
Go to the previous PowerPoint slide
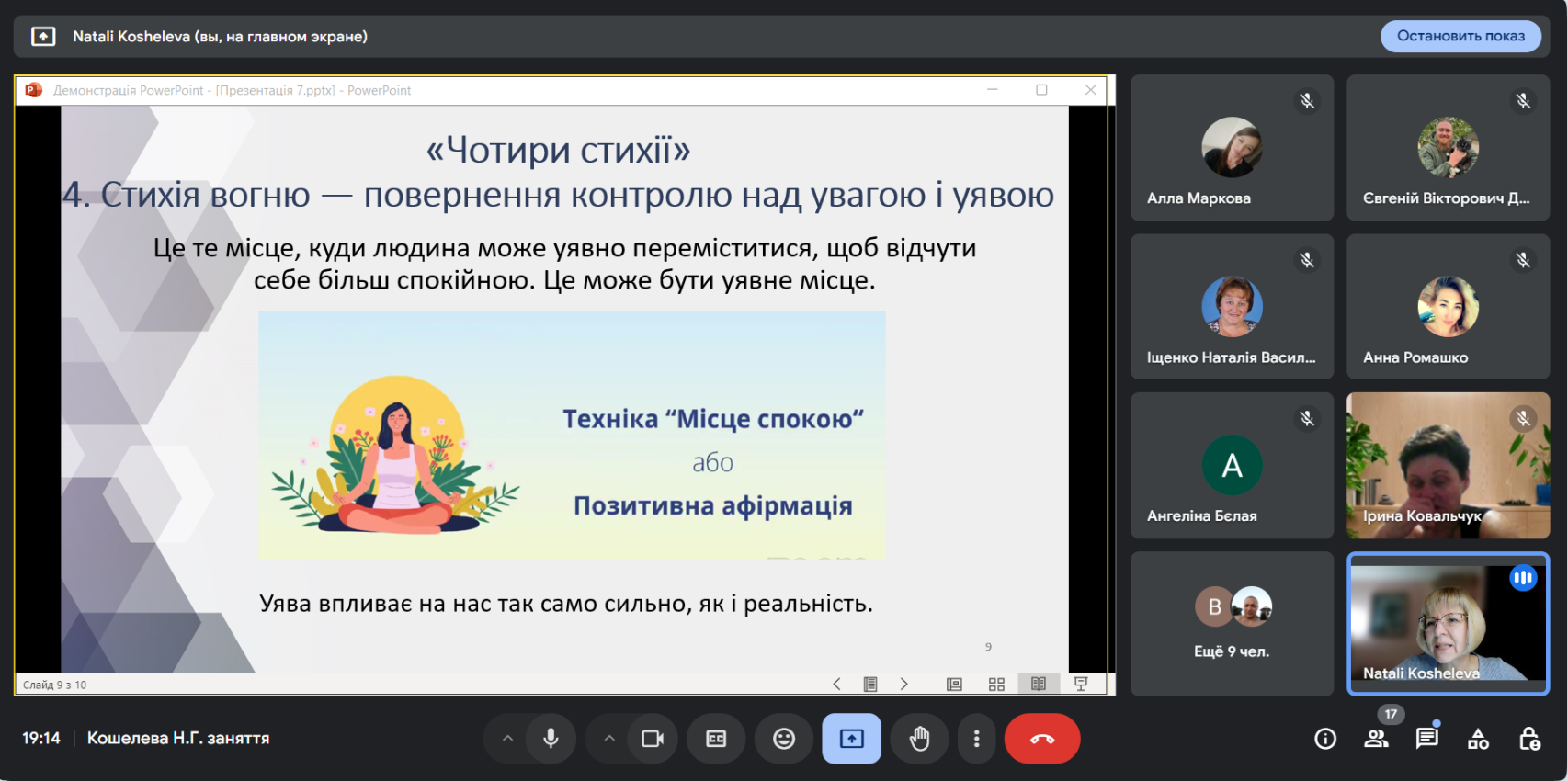[836, 684]
